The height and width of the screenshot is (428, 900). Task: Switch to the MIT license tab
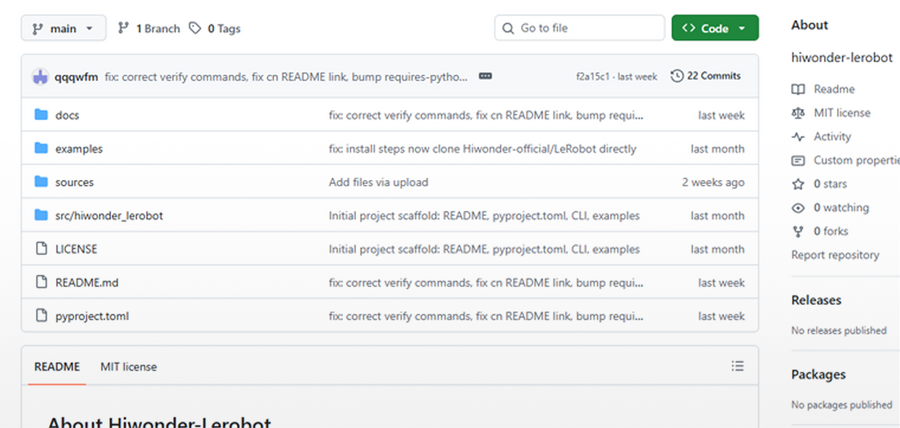coord(129,367)
